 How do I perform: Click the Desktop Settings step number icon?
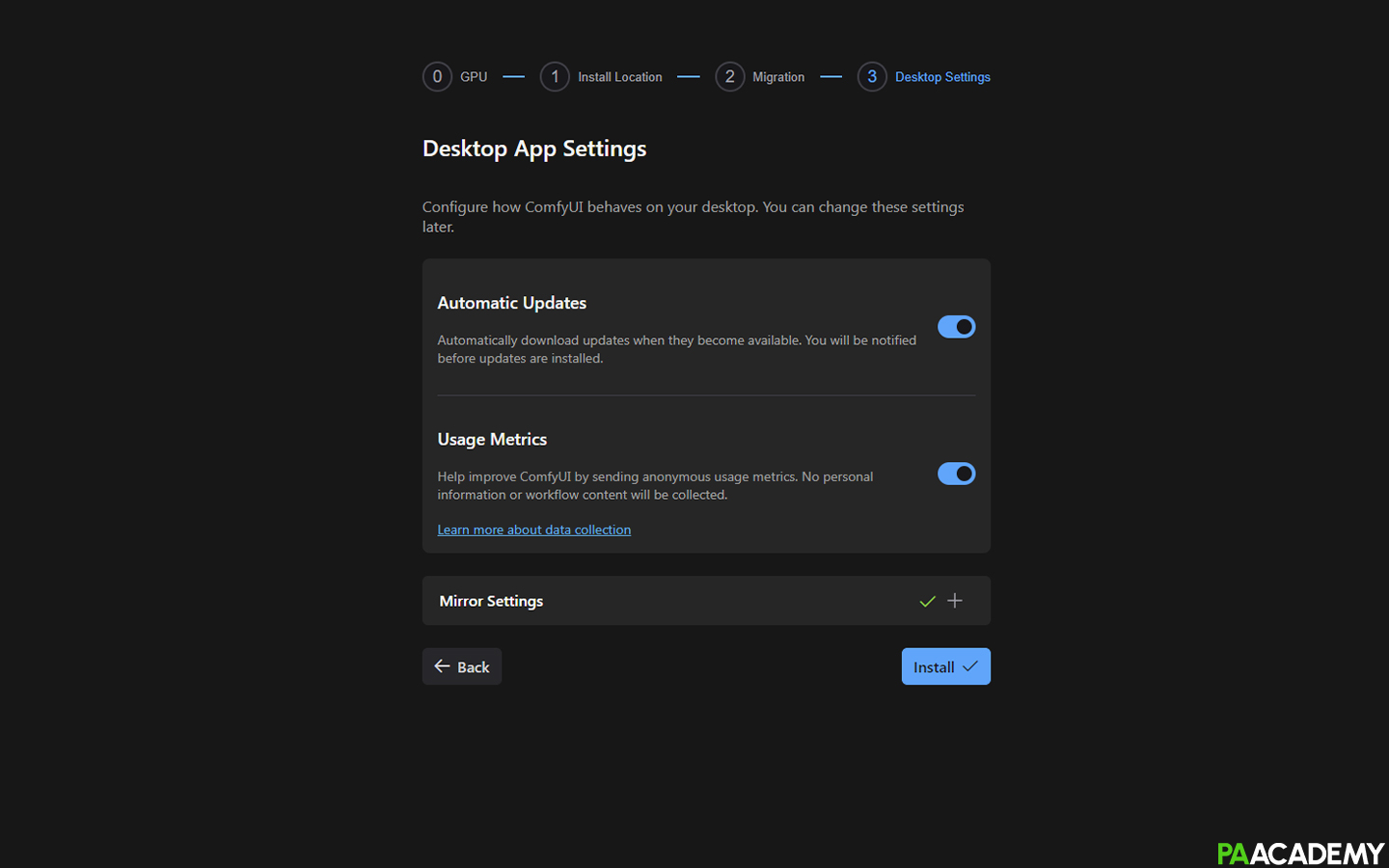(871, 76)
